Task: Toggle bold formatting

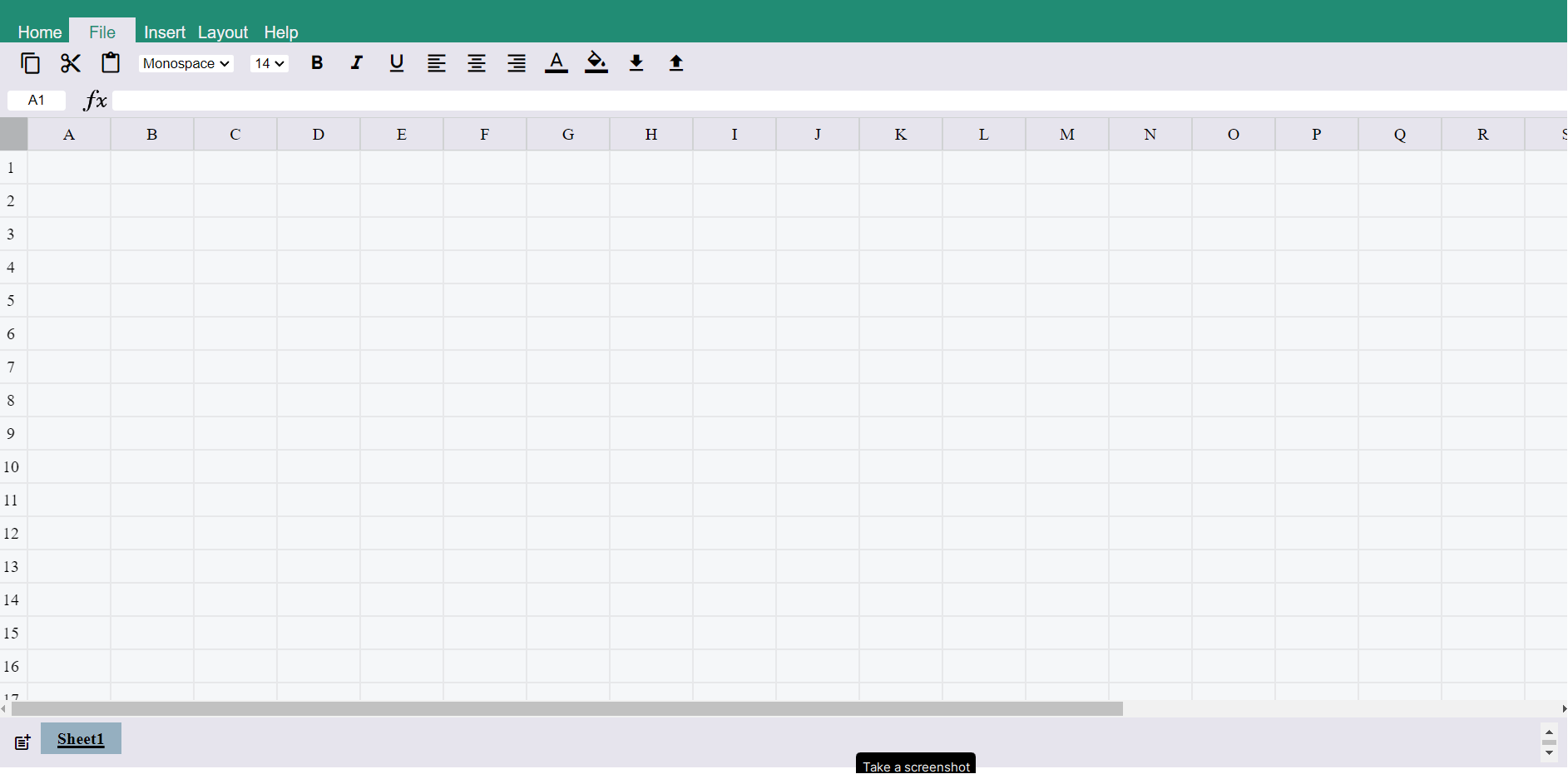Action: pyautogui.click(x=316, y=63)
